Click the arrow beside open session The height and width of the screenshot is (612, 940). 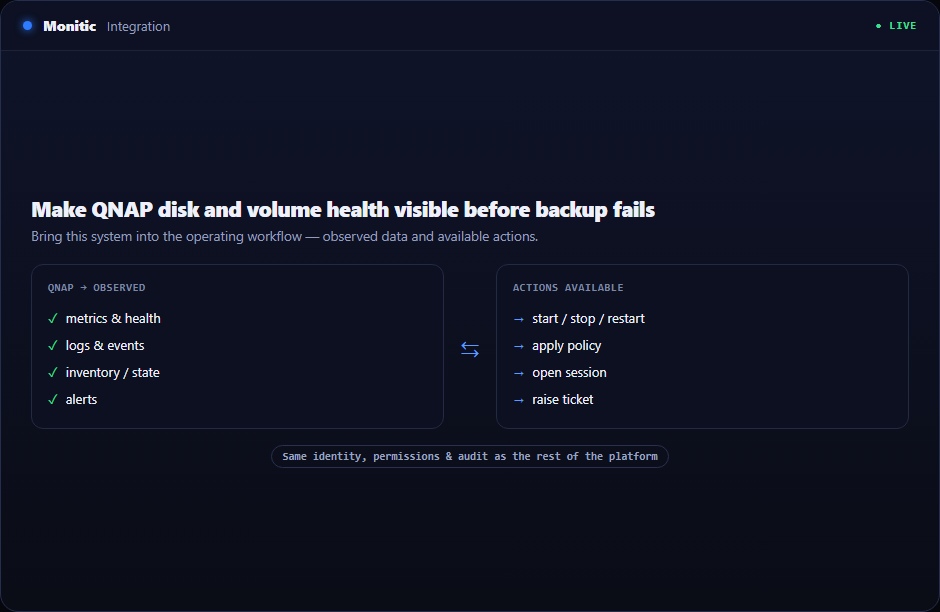(519, 373)
